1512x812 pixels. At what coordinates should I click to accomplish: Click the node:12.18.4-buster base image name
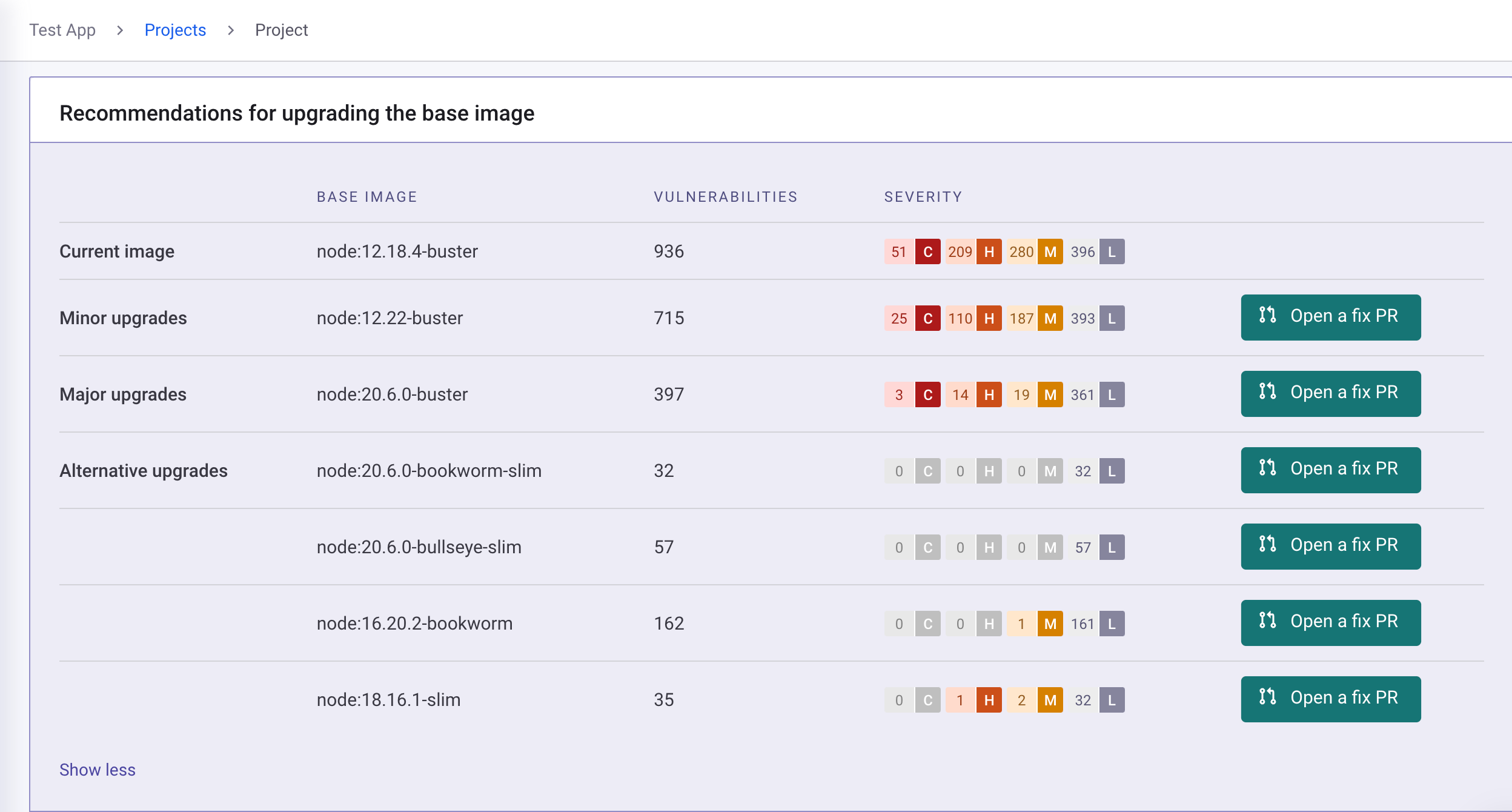coord(397,251)
